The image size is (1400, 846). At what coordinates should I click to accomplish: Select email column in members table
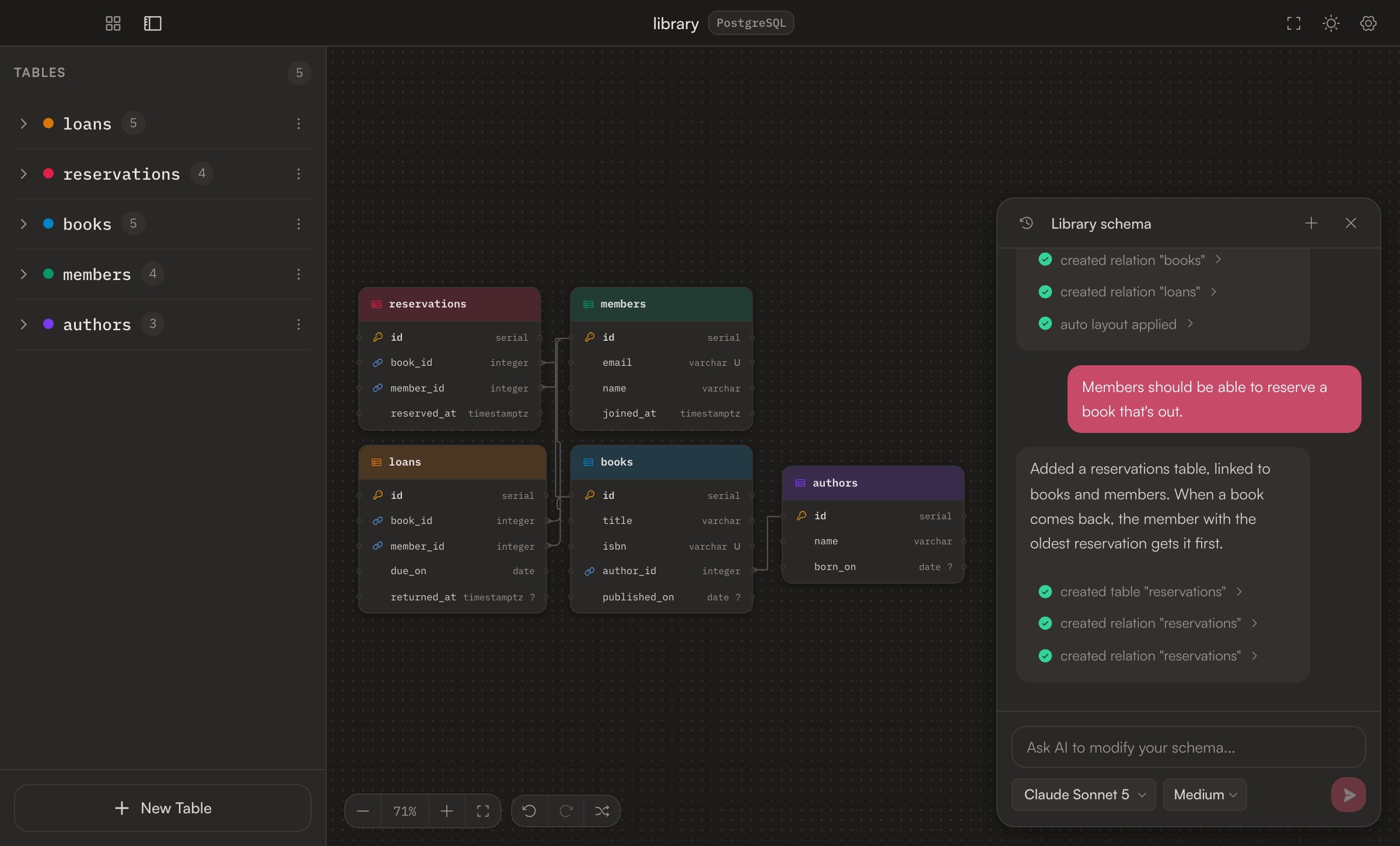(x=661, y=362)
